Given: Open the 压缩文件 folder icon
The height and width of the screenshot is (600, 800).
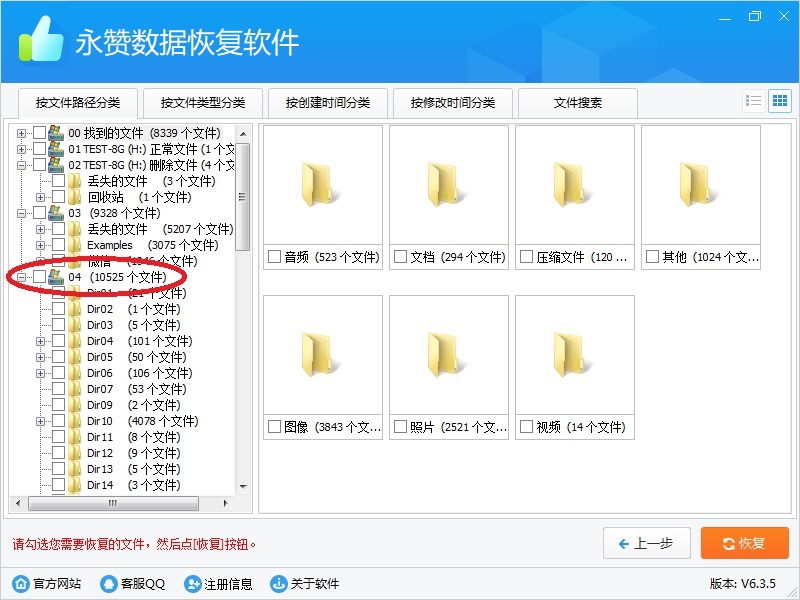Looking at the screenshot, I should [x=575, y=185].
